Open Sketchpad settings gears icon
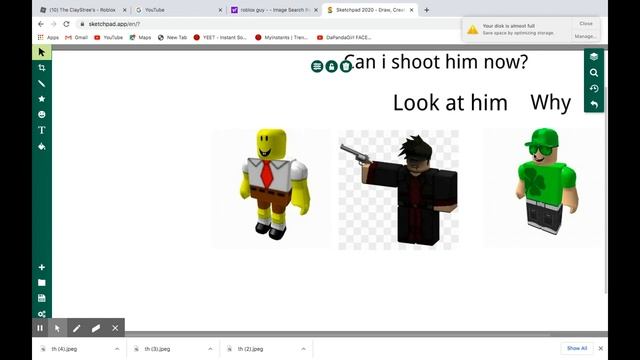 coord(42,314)
